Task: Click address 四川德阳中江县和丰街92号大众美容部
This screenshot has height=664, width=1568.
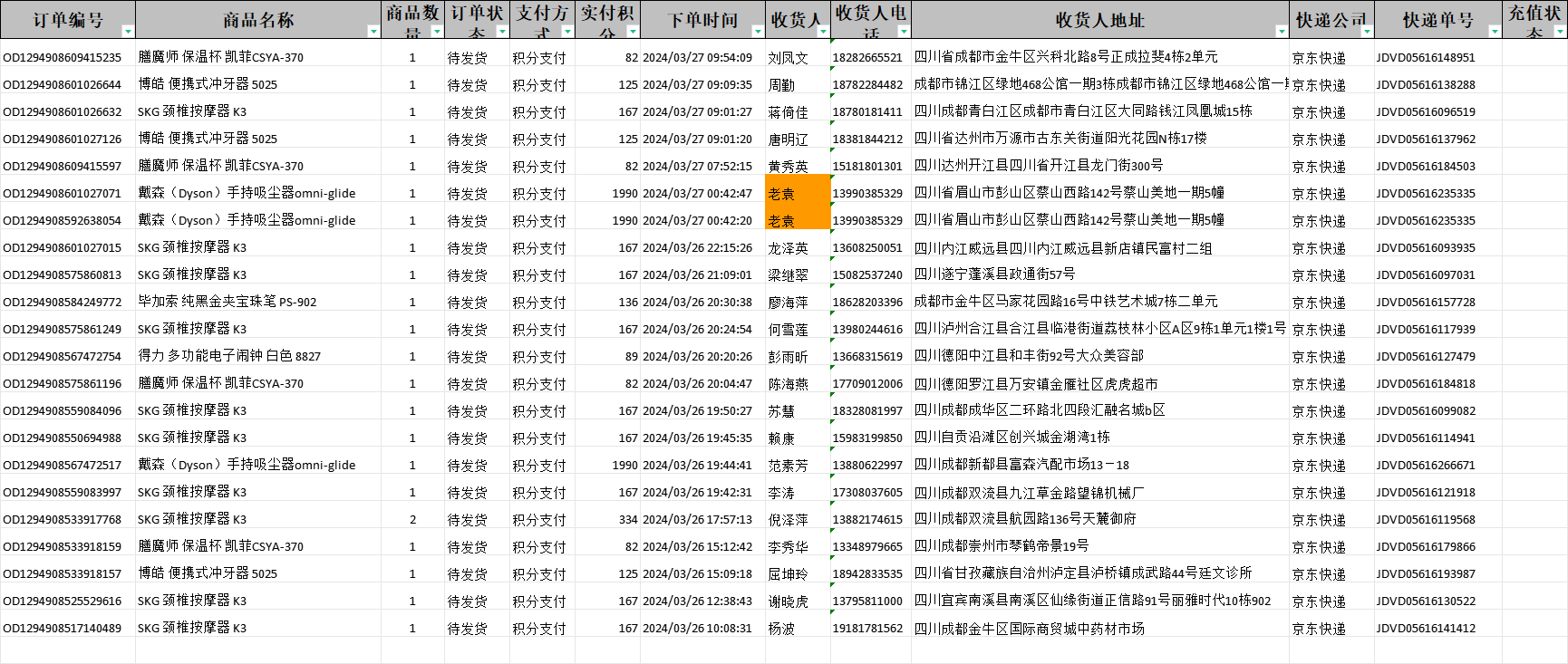Action: (1029, 355)
